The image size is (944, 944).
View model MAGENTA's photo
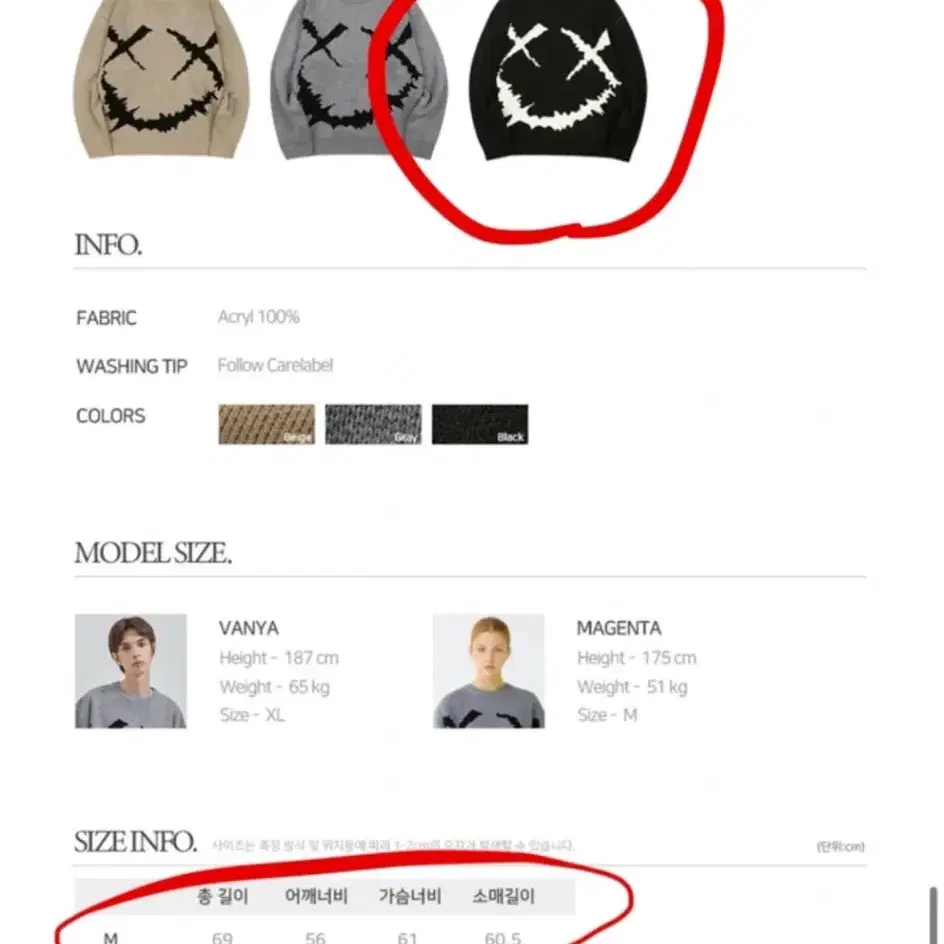[x=489, y=671]
